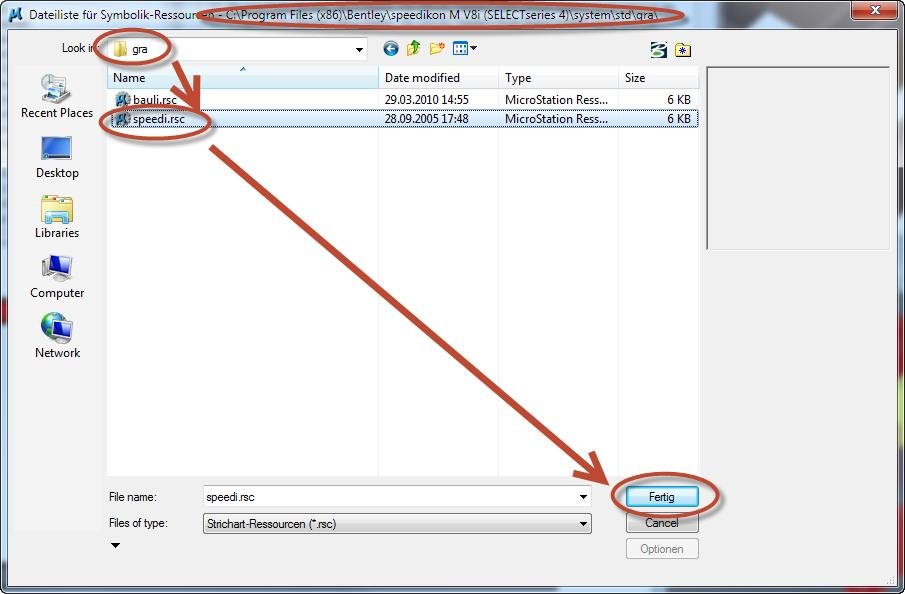The width and height of the screenshot is (905, 594).
Task: Click the date 29.03.2010 14:55 cell
Action: point(427,100)
